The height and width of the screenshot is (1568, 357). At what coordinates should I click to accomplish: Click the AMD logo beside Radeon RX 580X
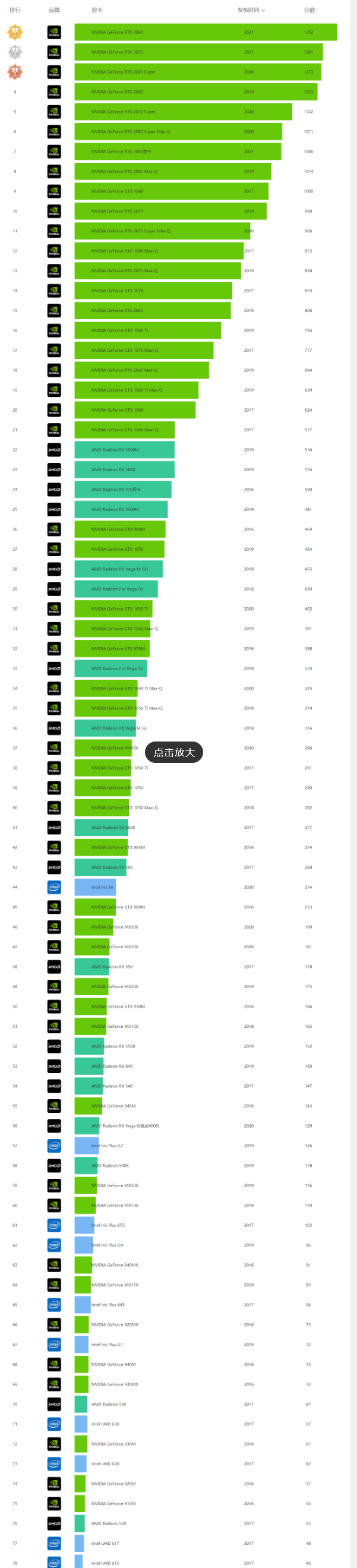click(54, 469)
